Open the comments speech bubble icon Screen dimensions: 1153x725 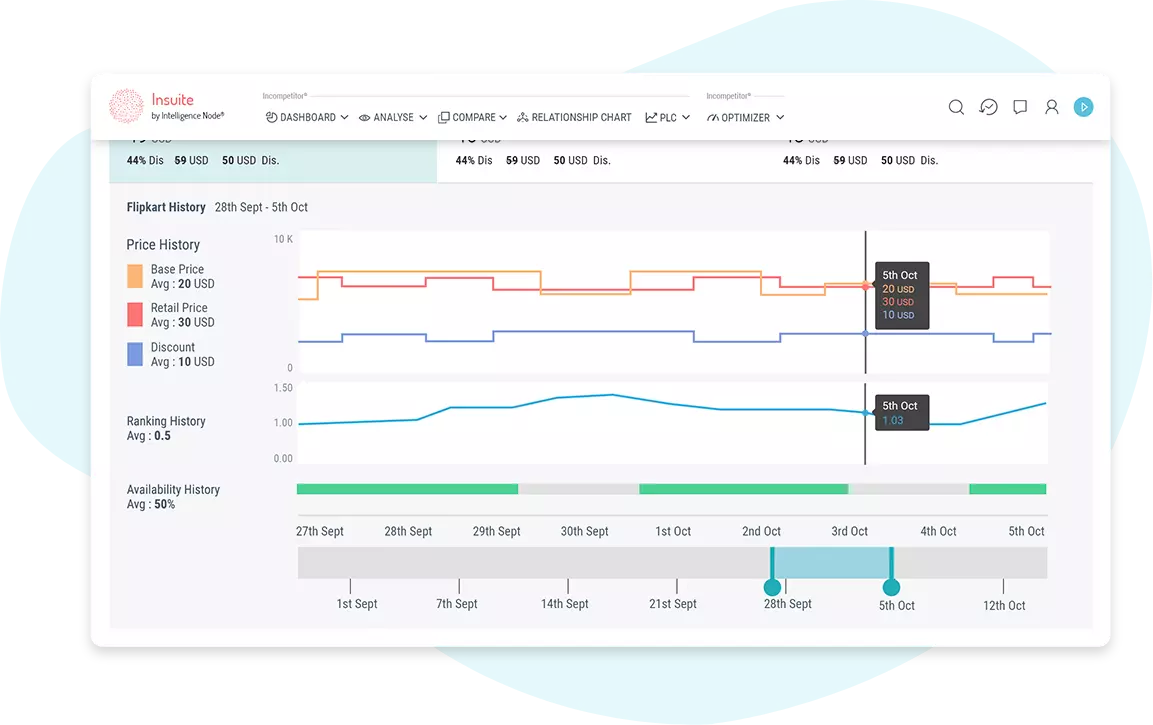tap(1020, 107)
